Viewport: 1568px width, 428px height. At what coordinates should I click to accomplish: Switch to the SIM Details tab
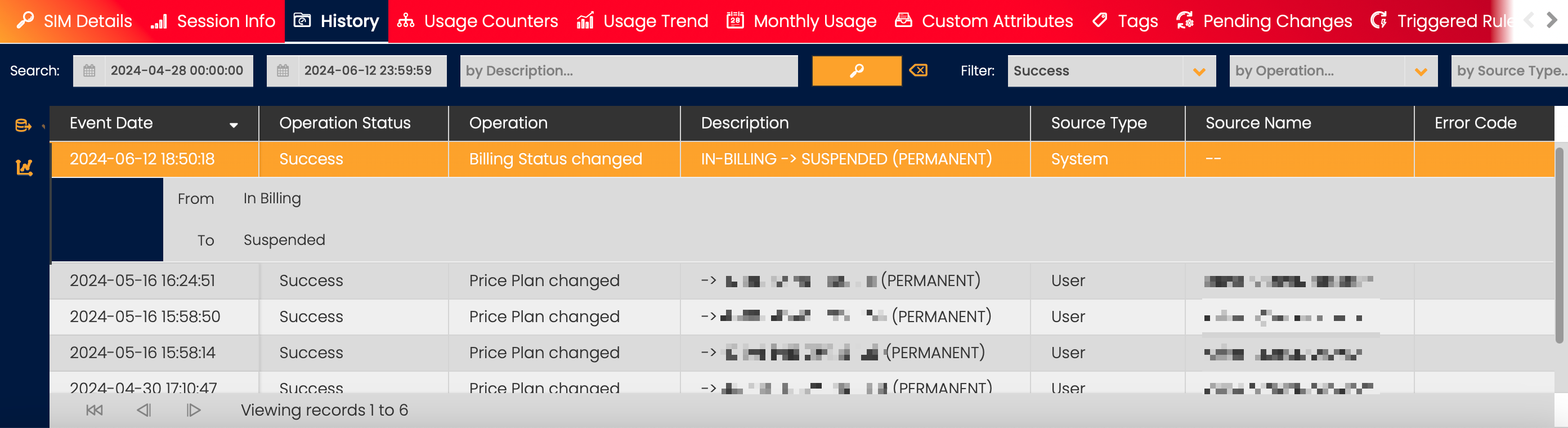pyautogui.click(x=74, y=21)
